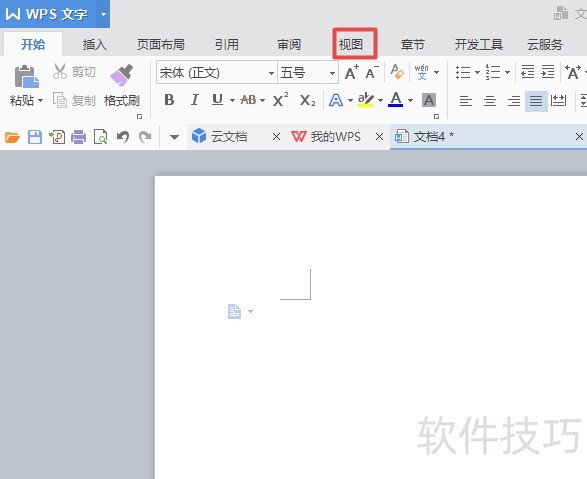Click the Undo arrow icon
The image size is (587, 479).
point(122,137)
